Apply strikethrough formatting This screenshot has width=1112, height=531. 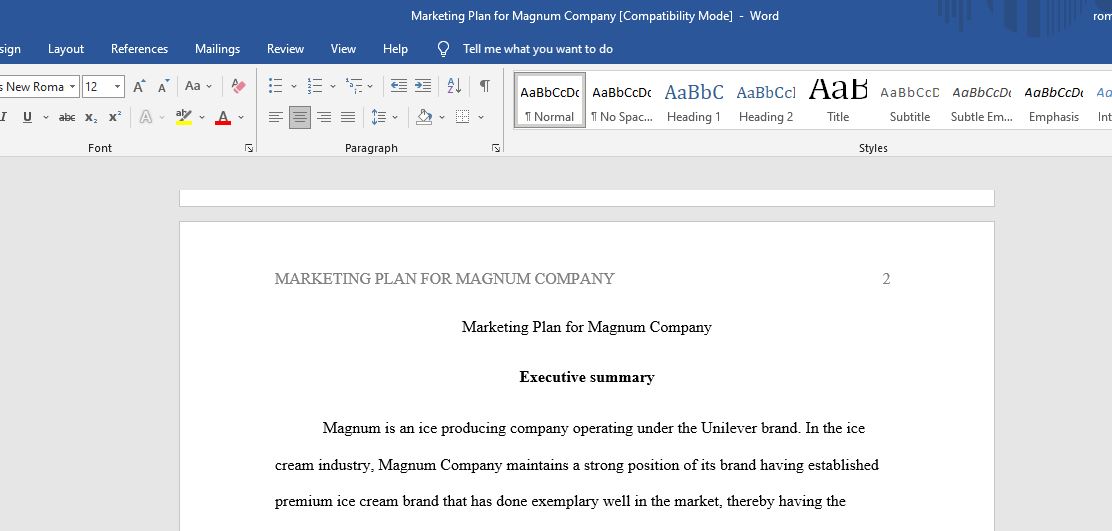point(67,117)
